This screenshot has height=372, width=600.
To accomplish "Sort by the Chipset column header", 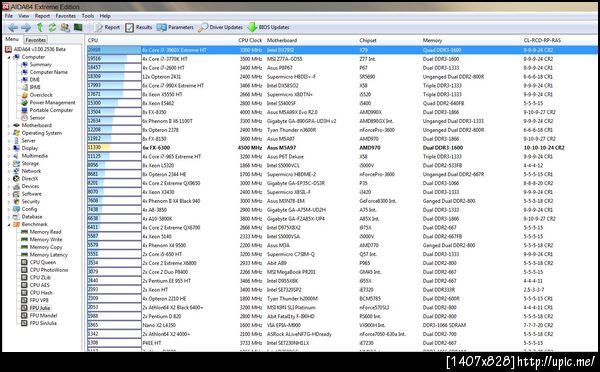I will point(368,40).
